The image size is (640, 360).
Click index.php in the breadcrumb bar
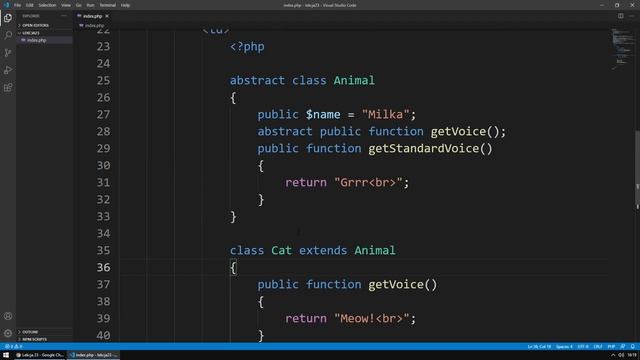[94, 25]
